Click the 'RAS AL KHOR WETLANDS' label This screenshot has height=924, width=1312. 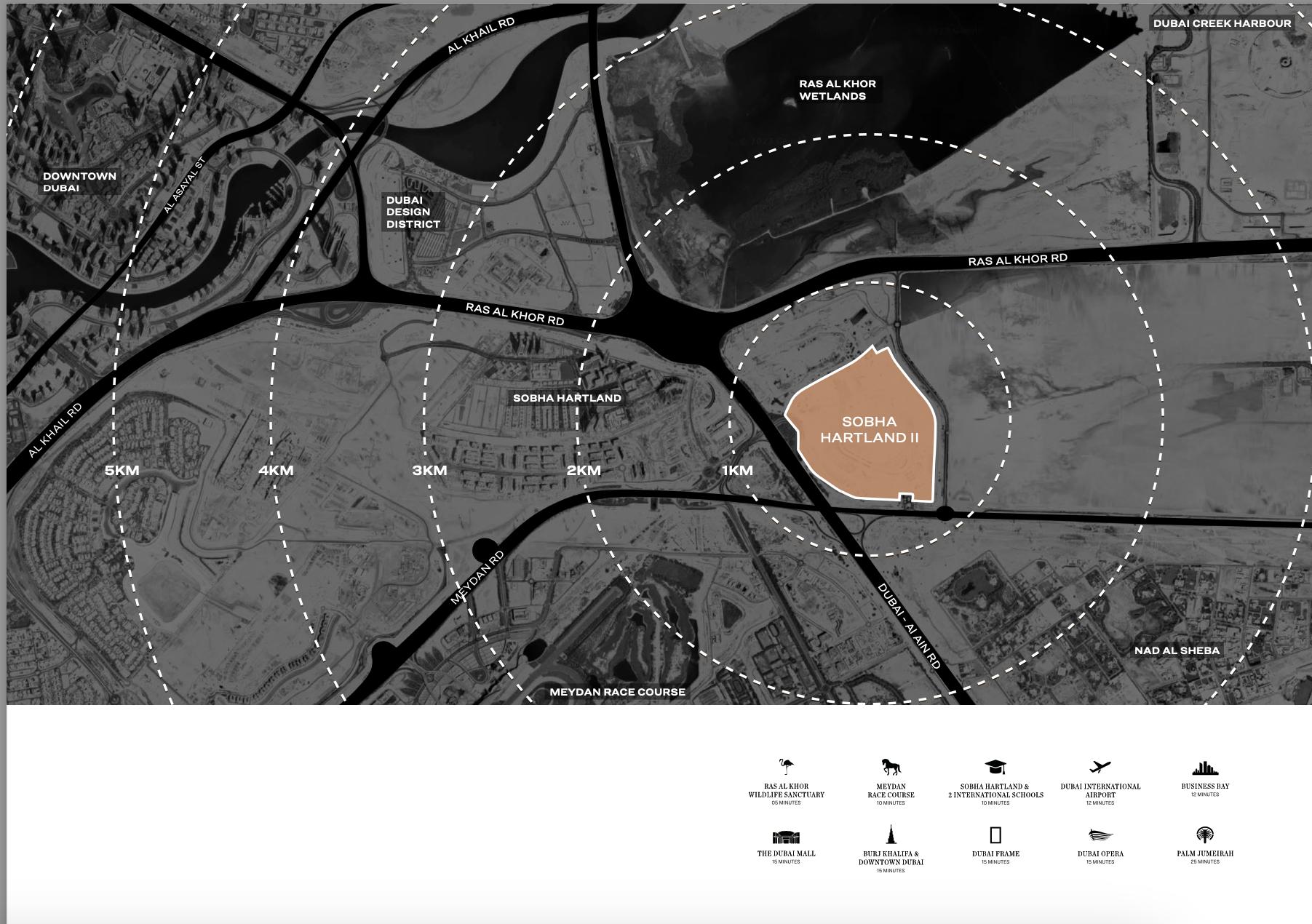tap(838, 89)
